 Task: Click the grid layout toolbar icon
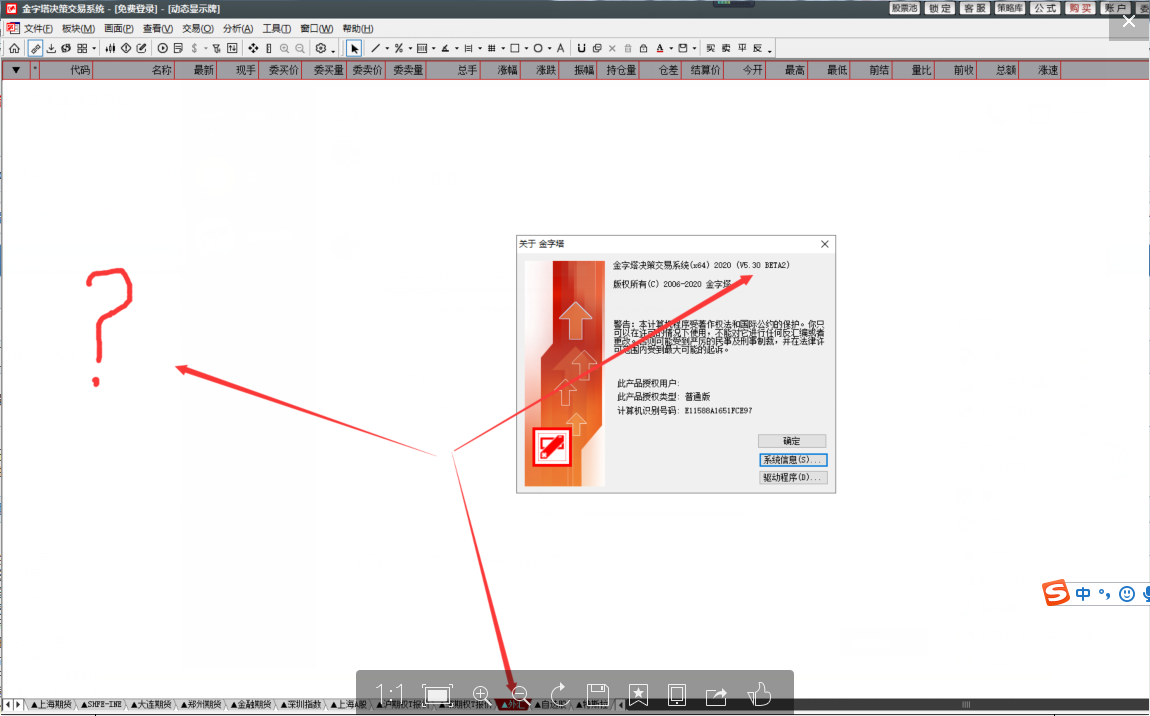(x=82, y=48)
